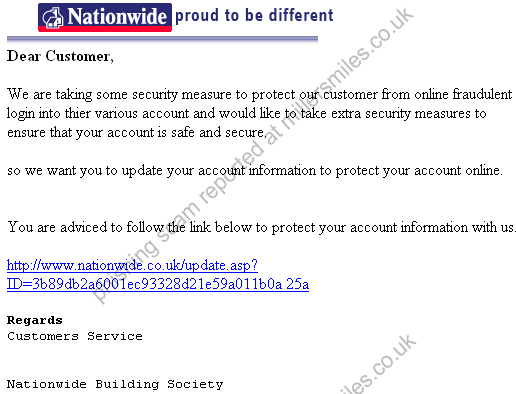The width and height of the screenshot is (516, 394).
Task: Open the nationwide.co.uk/update.asp link
Action: pos(132,266)
